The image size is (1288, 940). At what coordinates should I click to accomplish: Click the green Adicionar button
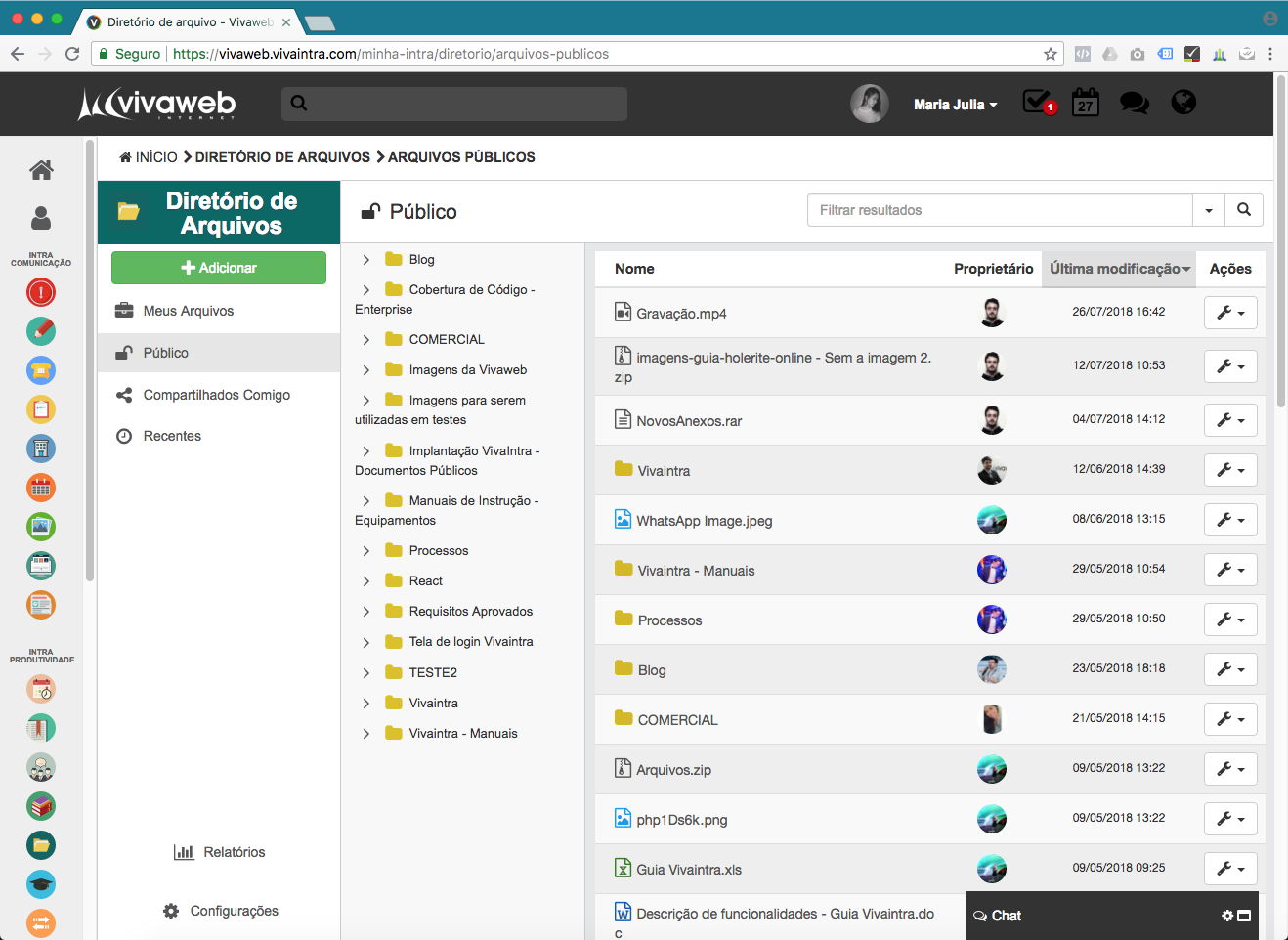click(219, 268)
